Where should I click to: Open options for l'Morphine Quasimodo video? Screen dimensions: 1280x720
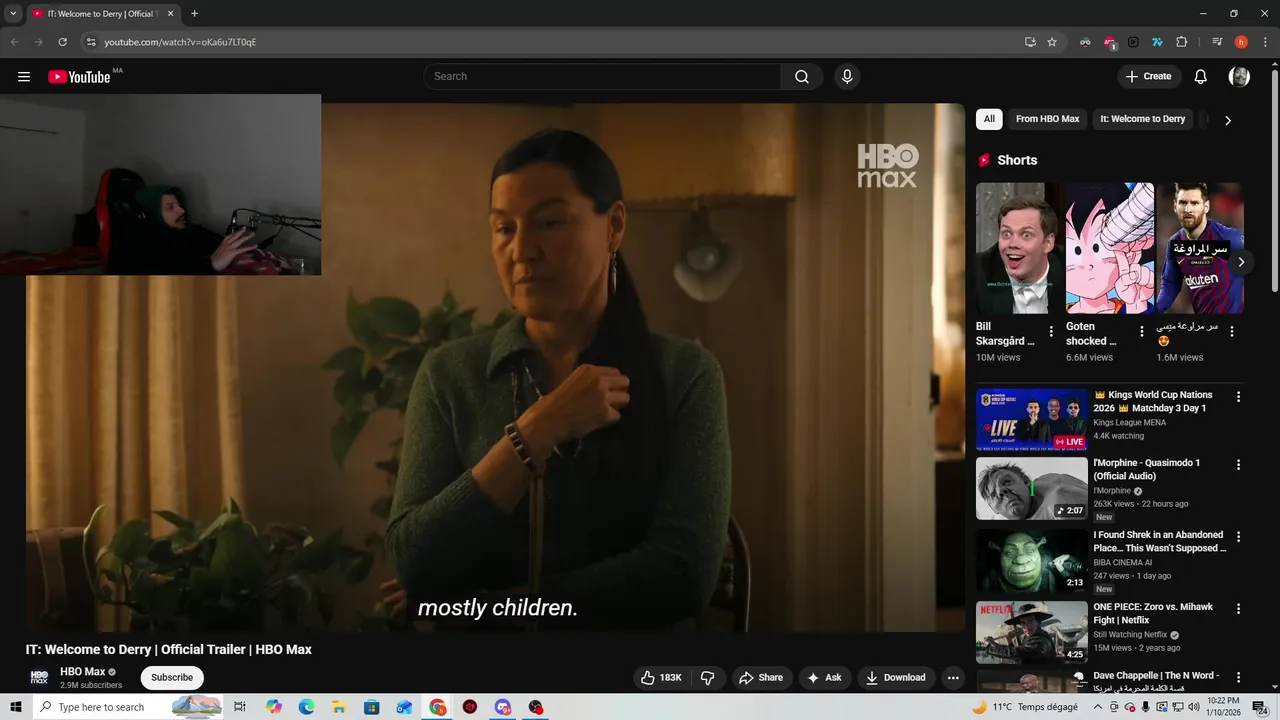(x=1238, y=465)
